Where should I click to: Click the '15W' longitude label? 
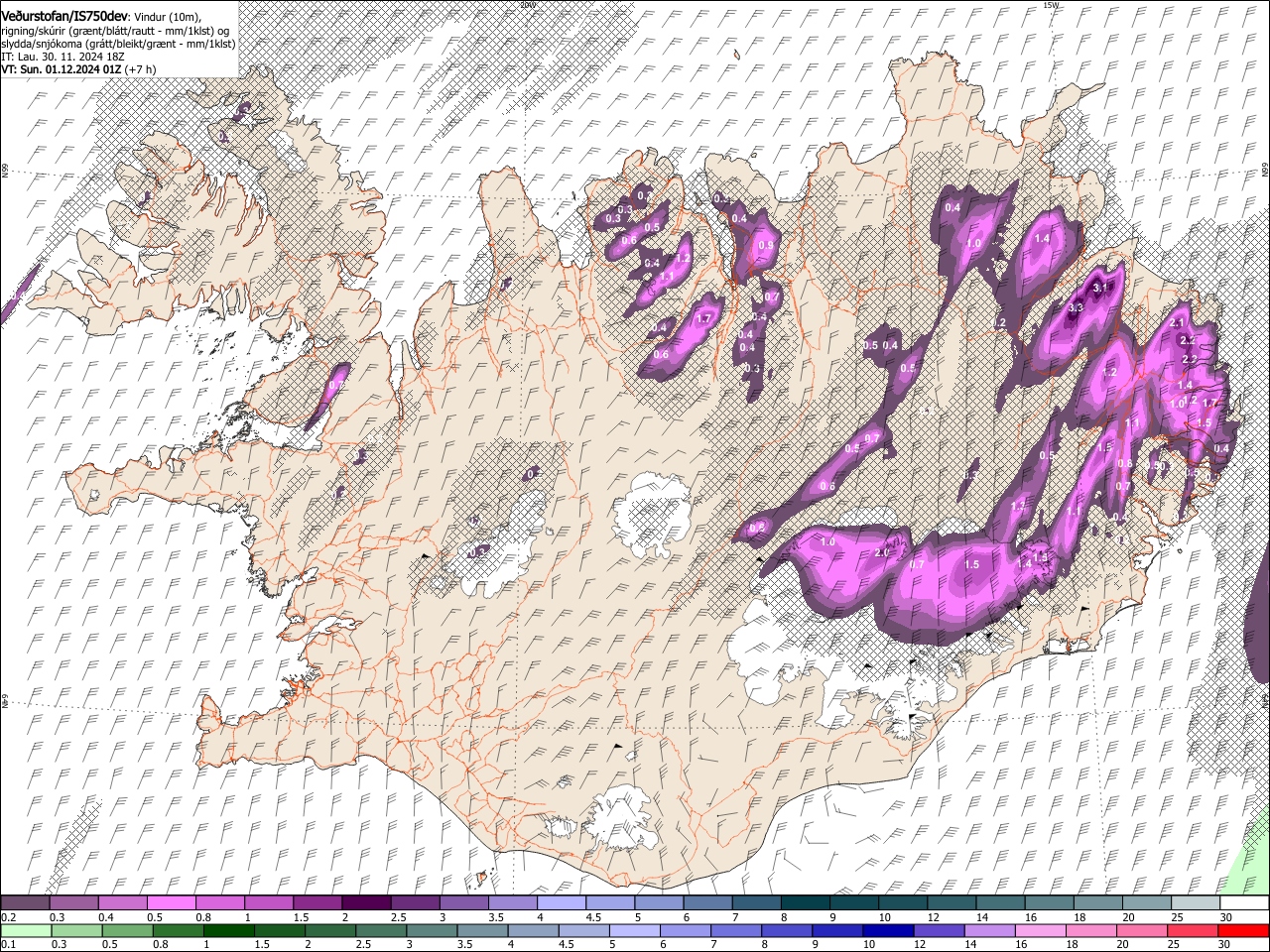tap(1051, 4)
